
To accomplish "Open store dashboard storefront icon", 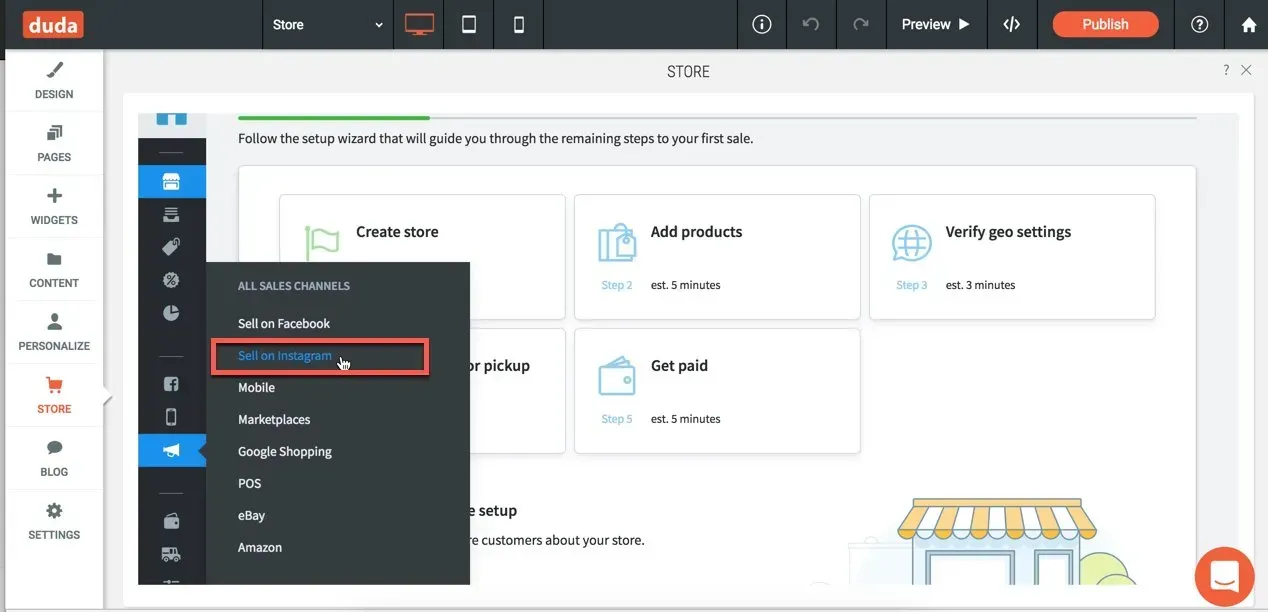I will (x=171, y=182).
